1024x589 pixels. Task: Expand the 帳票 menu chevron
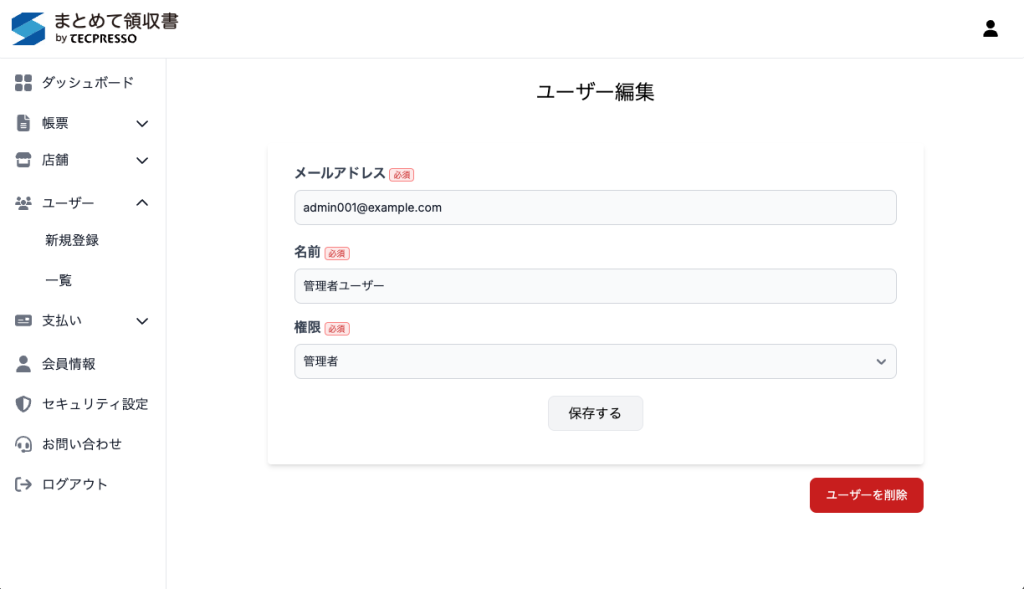142,124
